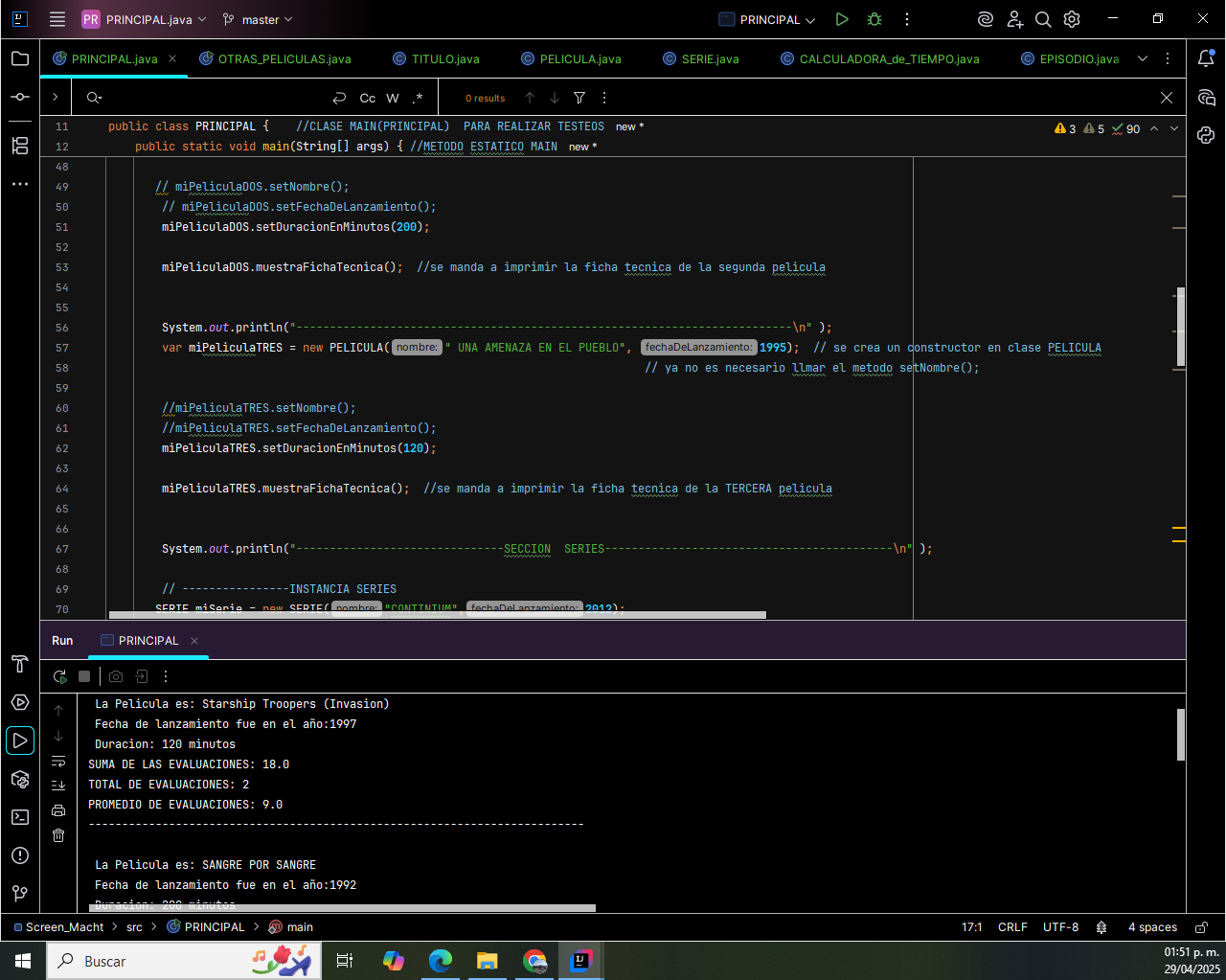Jump to next highlighted problem arrow
The height and width of the screenshot is (980, 1226).
tap(1174, 128)
